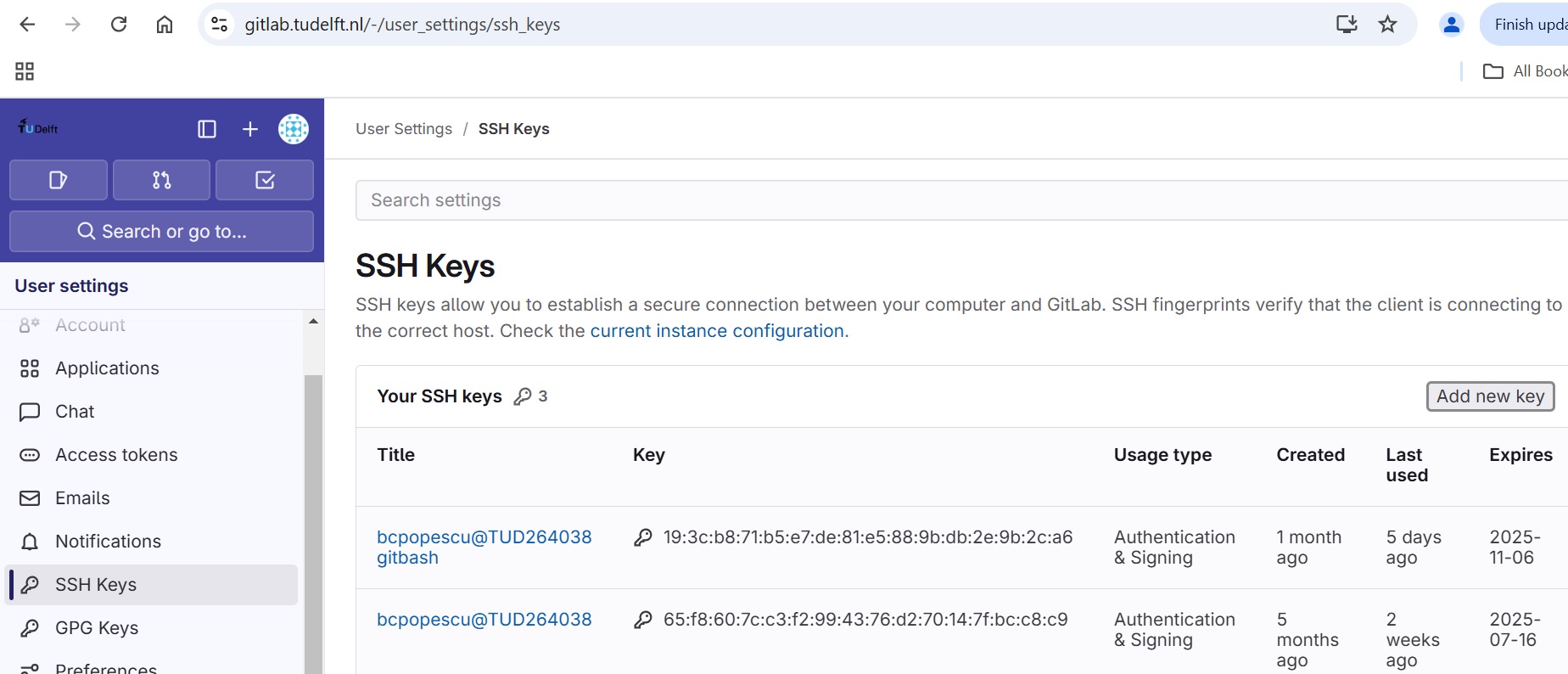Viewport: 1568px width, 674px height.
Task: Open the browser profile avatar
Action: 1452,25
